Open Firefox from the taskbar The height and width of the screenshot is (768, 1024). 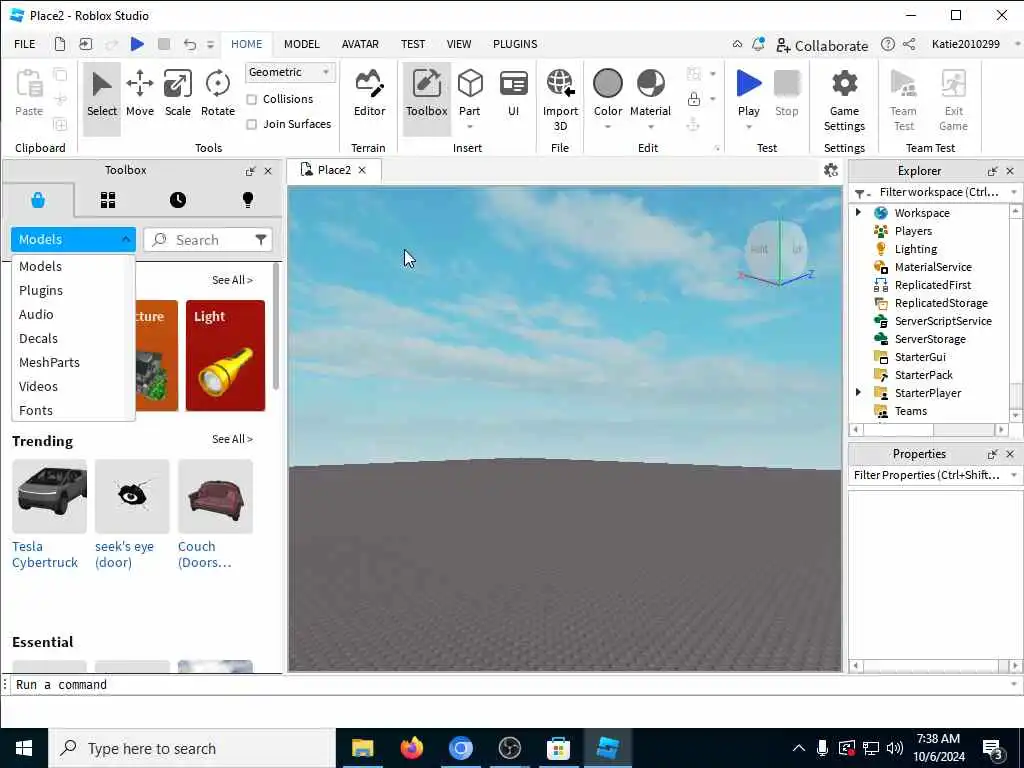(411, 748)
